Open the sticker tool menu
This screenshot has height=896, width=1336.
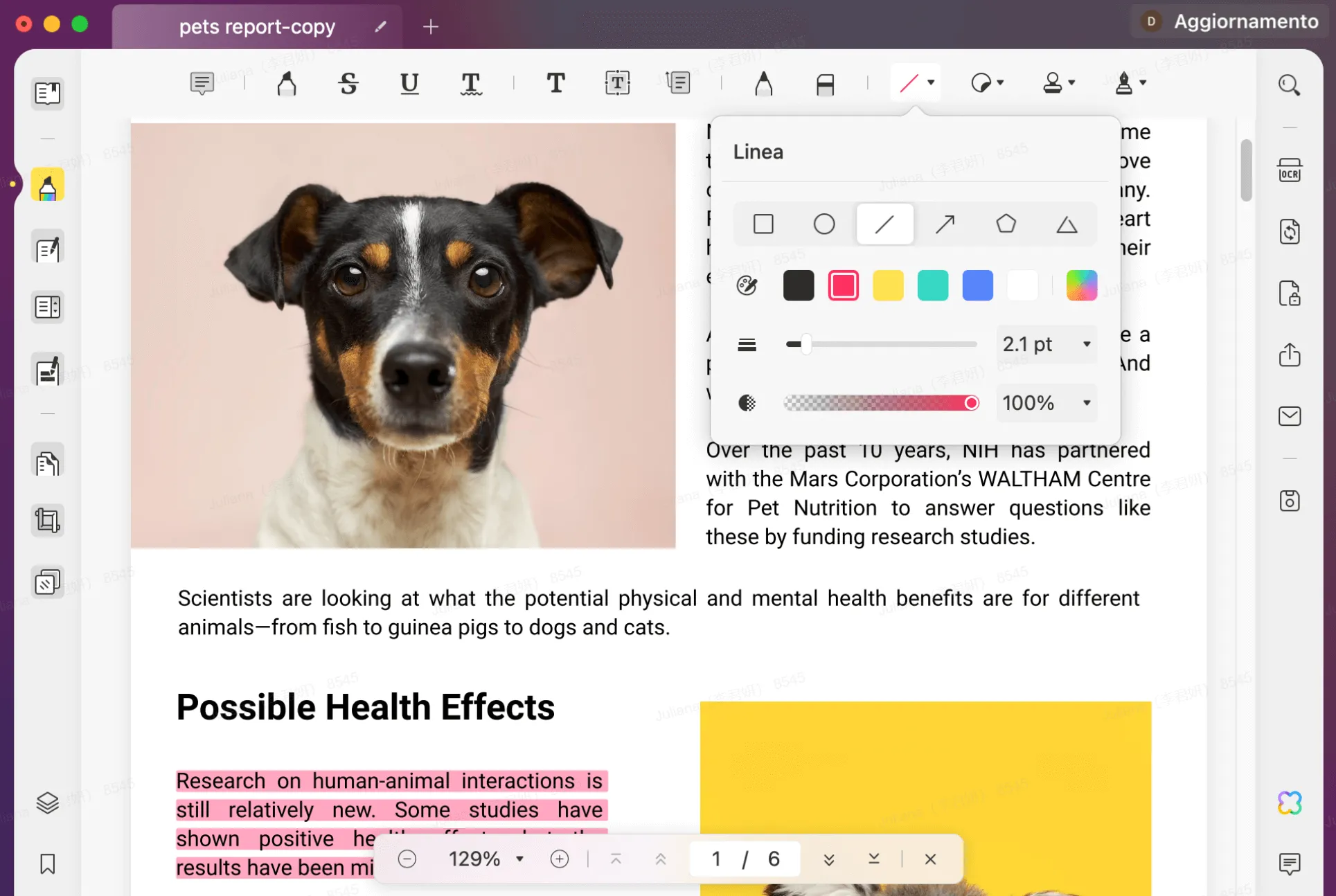tap(987, 83)
